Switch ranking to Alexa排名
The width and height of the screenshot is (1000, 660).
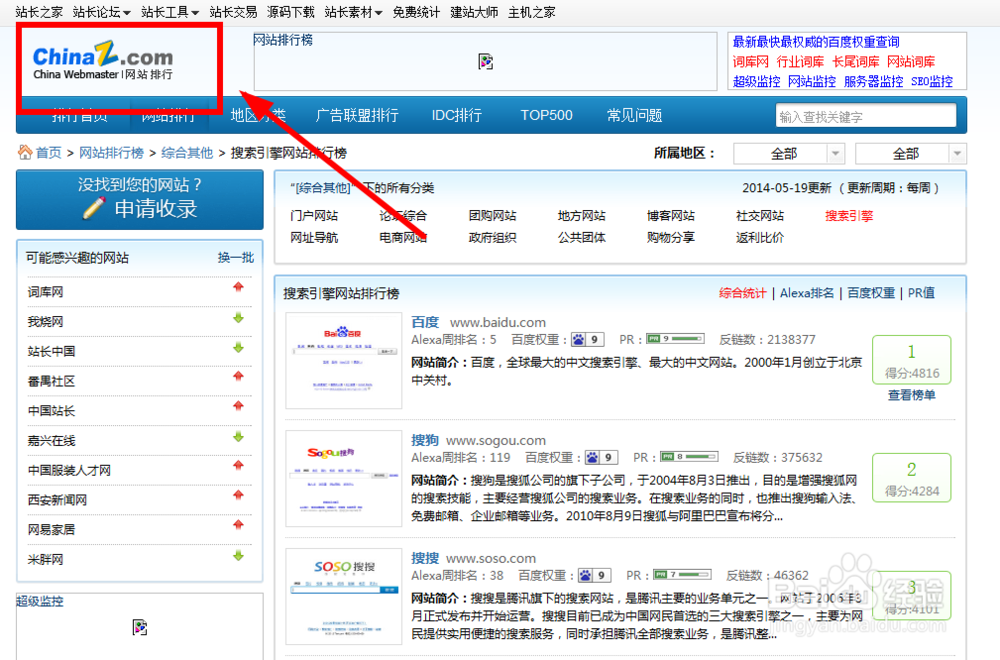pos(807,293)
